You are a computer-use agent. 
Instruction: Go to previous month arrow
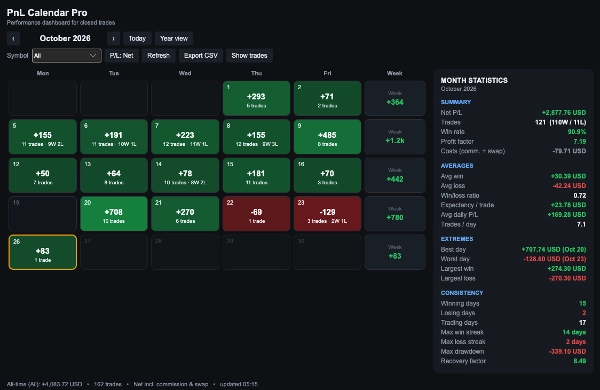(x=13, y=39)
